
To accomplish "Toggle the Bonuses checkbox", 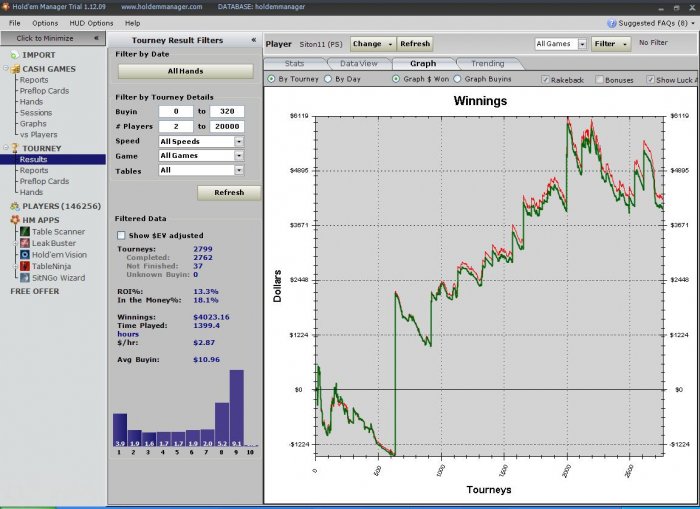I will click(599, 80).
